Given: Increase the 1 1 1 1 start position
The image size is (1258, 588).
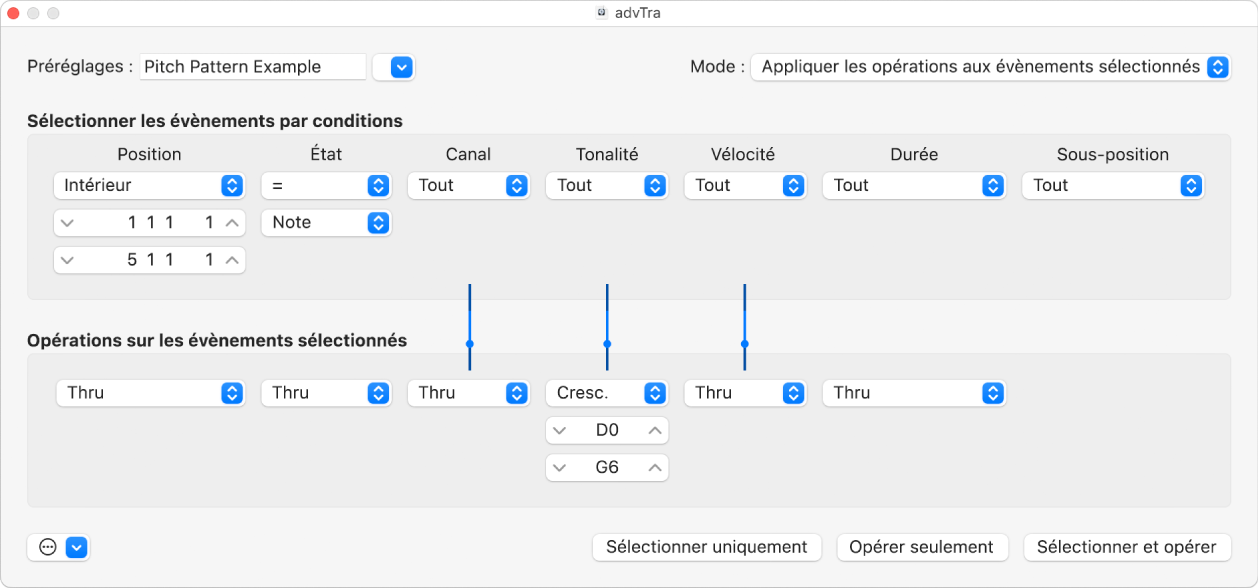Looking at the screenshot, I should (x=231, y=223).
